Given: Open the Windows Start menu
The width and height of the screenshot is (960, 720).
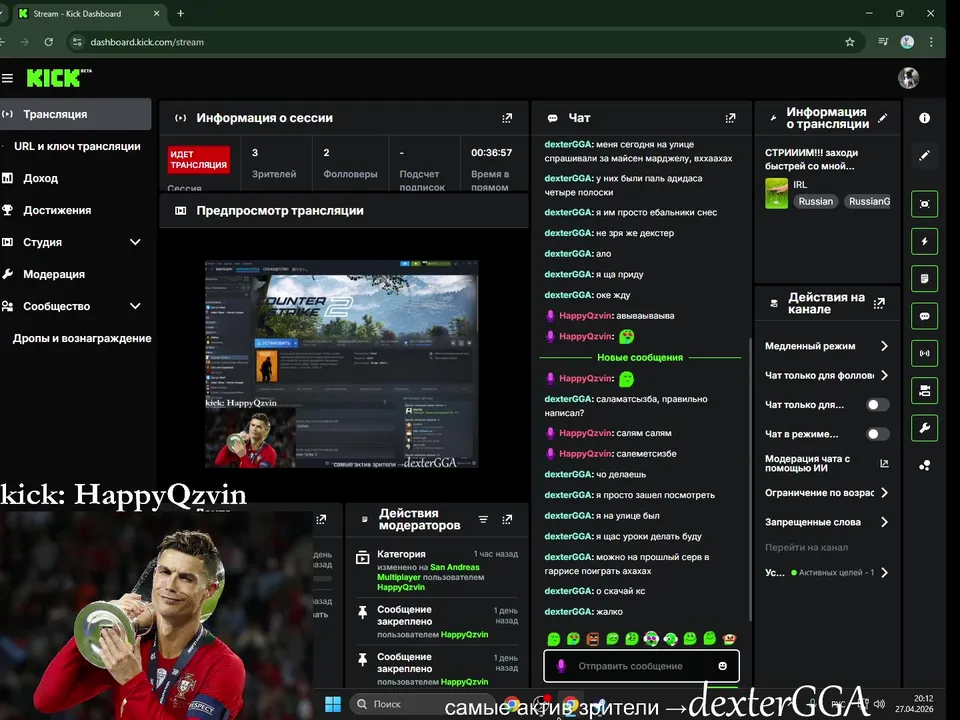Looking at the screenshot, I should 332,704.
